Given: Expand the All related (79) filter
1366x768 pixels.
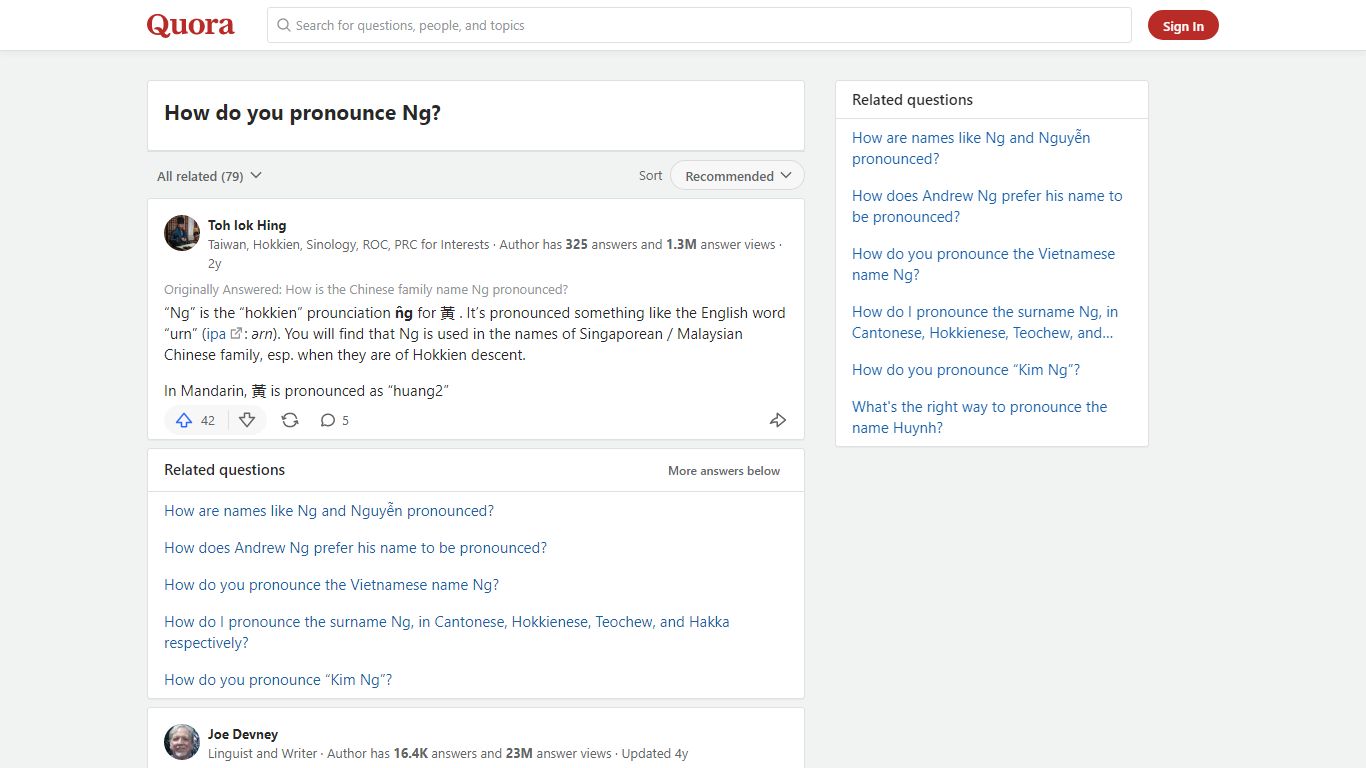Looking at the screenshot, I should (209, 176).
